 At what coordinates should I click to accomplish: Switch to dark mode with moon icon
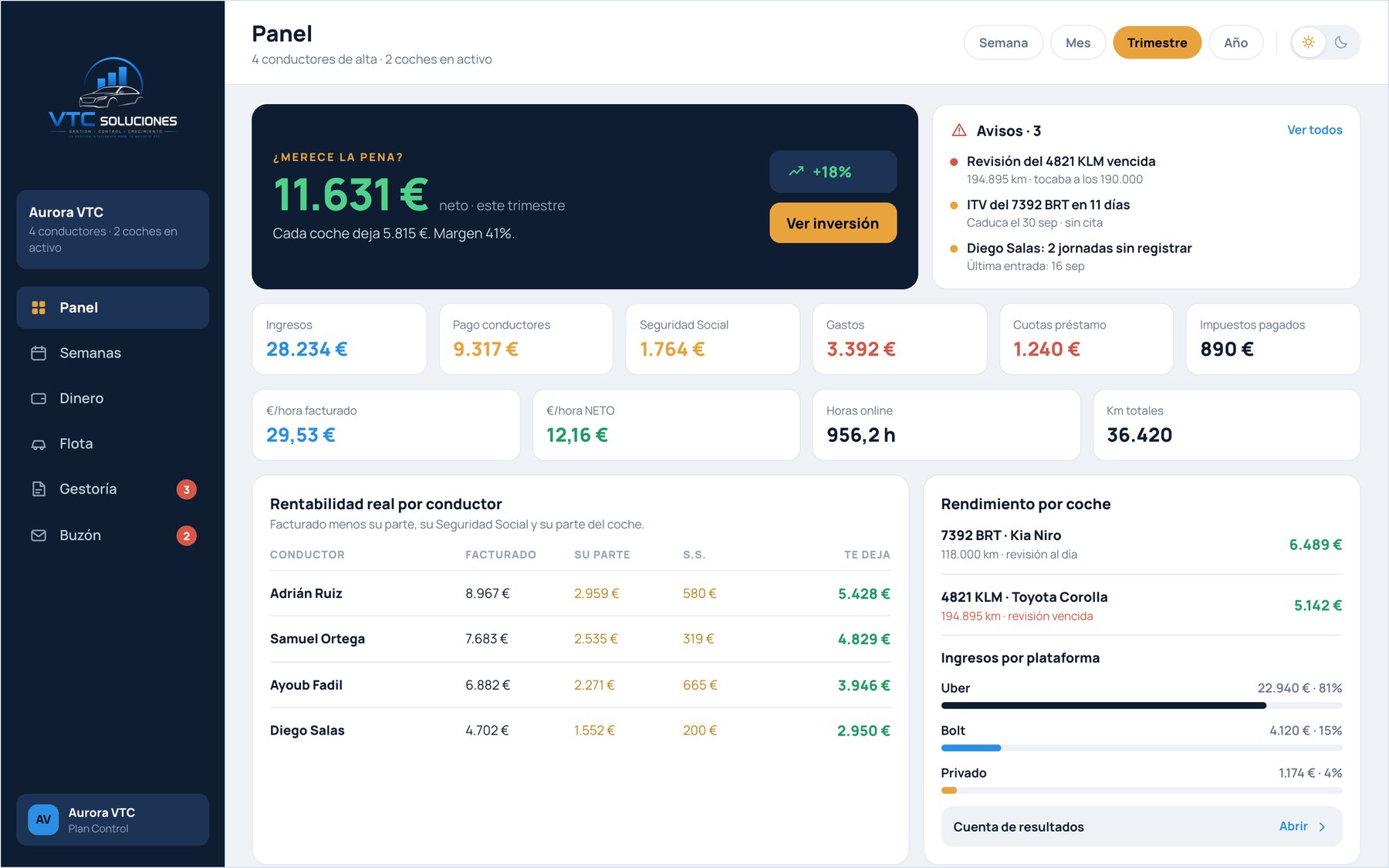[x=1341, y=42]
